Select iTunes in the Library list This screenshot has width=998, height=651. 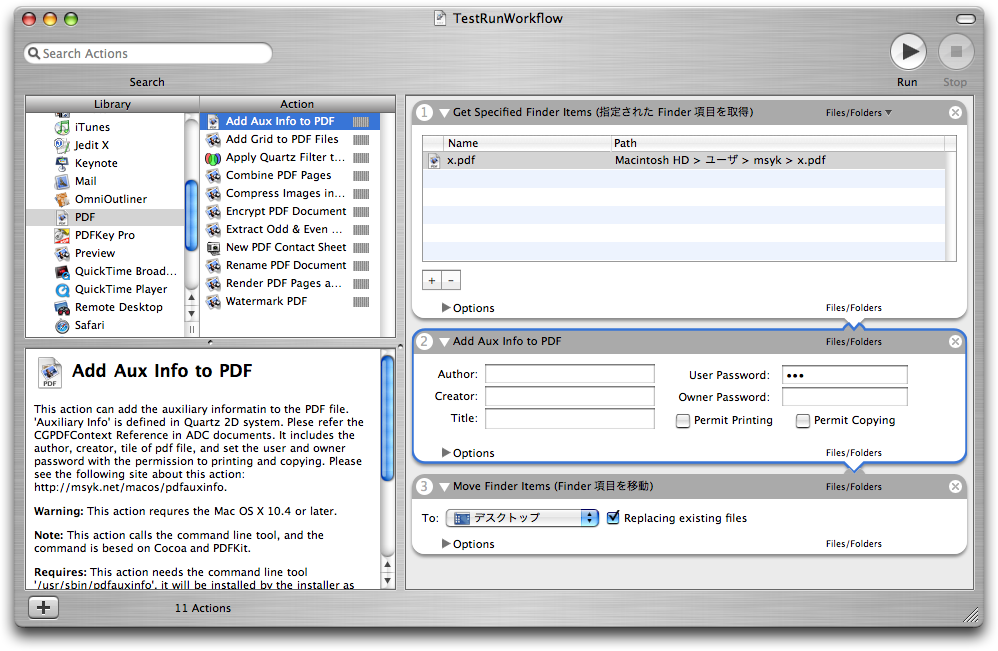click(92, 127)
